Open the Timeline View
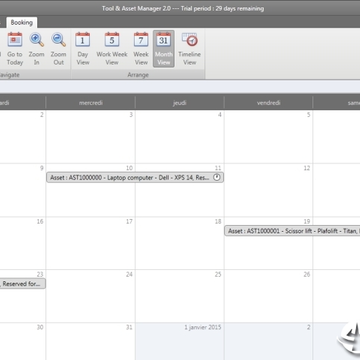This screenshot has height=360, width=360. (189, 49)
